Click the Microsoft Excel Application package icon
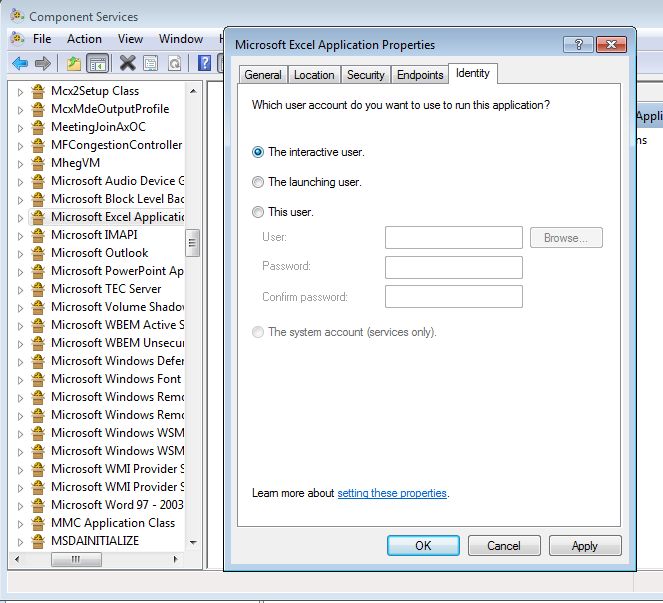This screenshot has height=603, width=663. [38, 217]
